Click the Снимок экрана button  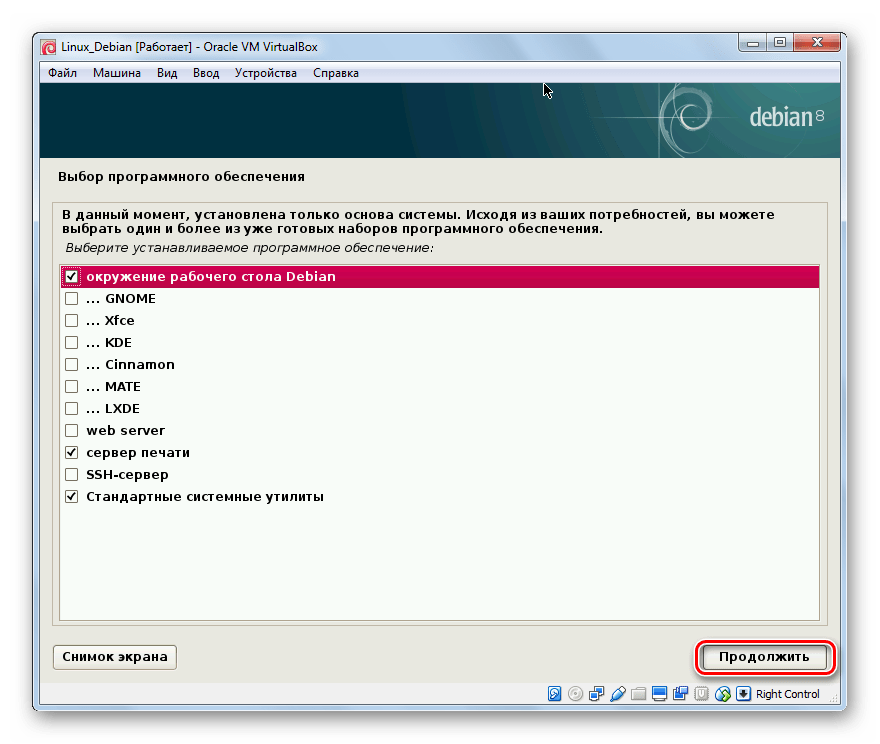pyautogui.click(x=115, y=657)
